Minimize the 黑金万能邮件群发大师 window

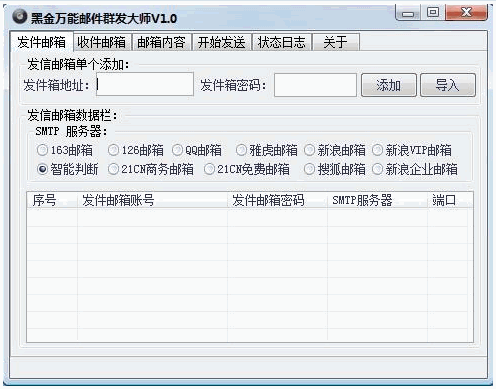click(408, 13)
